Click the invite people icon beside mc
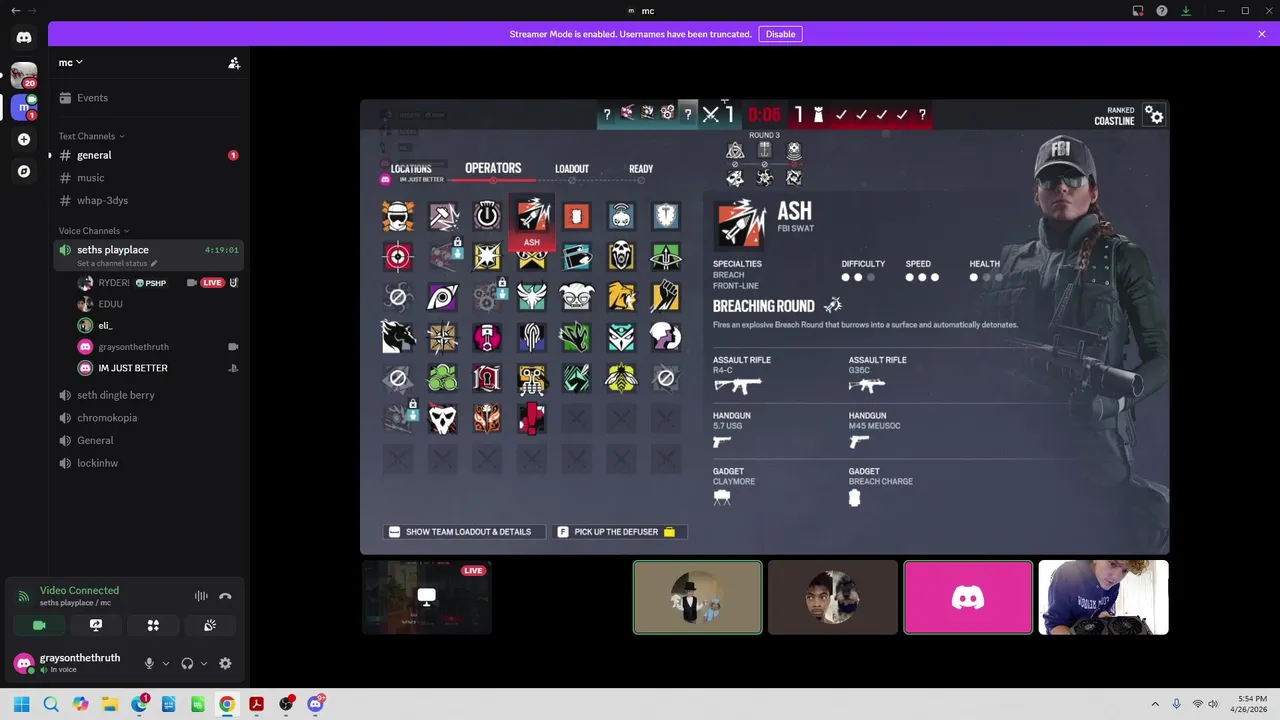This screenshot has width=1280, height=720. [233, 63]
